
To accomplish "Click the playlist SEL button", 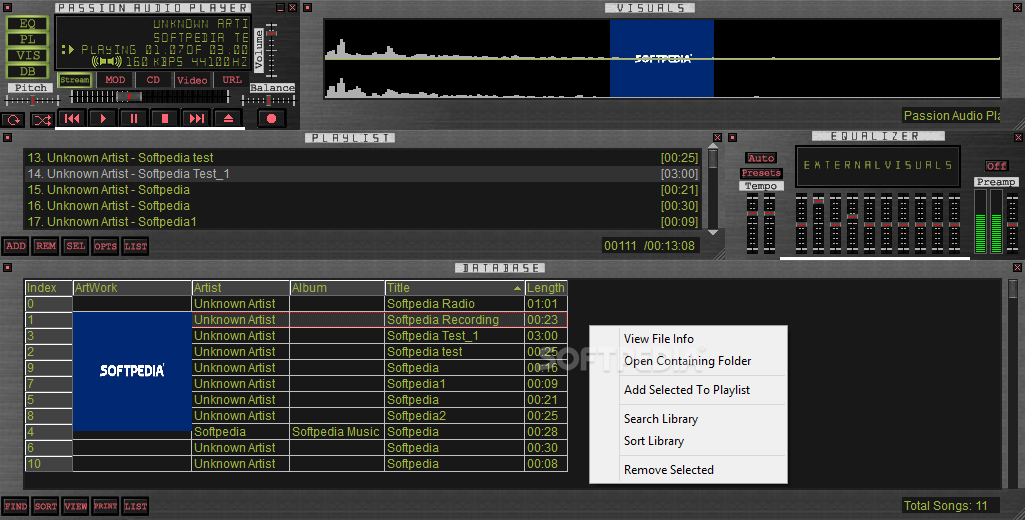I will pyautogui.click(x=76, y=246).
